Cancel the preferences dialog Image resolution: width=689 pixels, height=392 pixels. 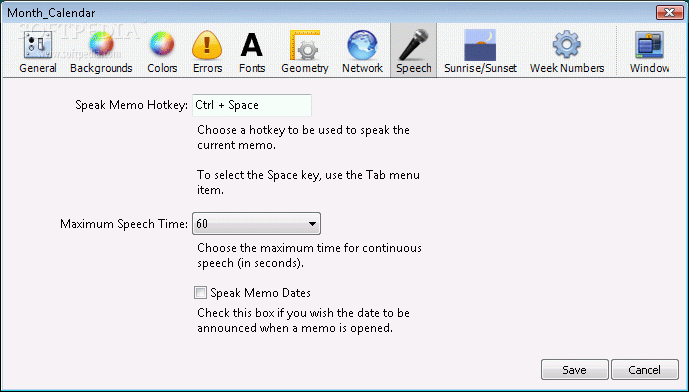pyautogui.click(x=644, y=370)
